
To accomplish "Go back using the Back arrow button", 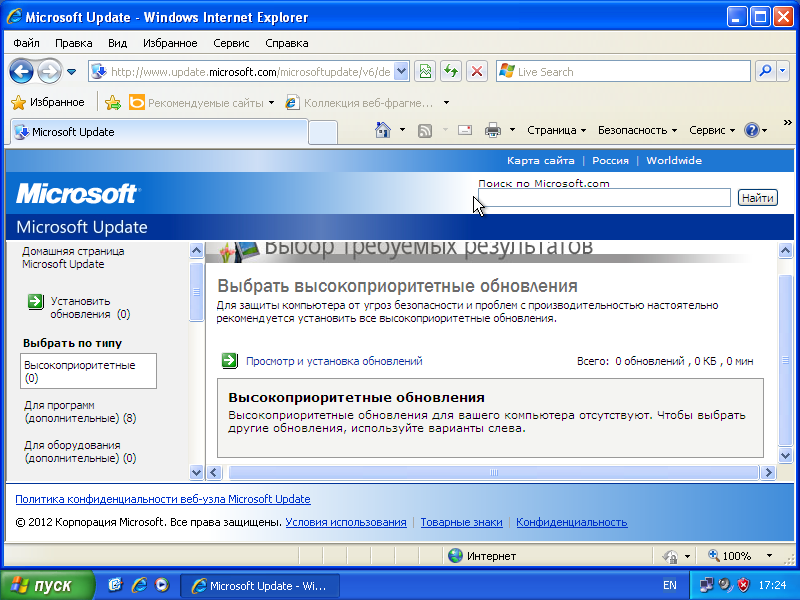I will [x=21, y=71].
